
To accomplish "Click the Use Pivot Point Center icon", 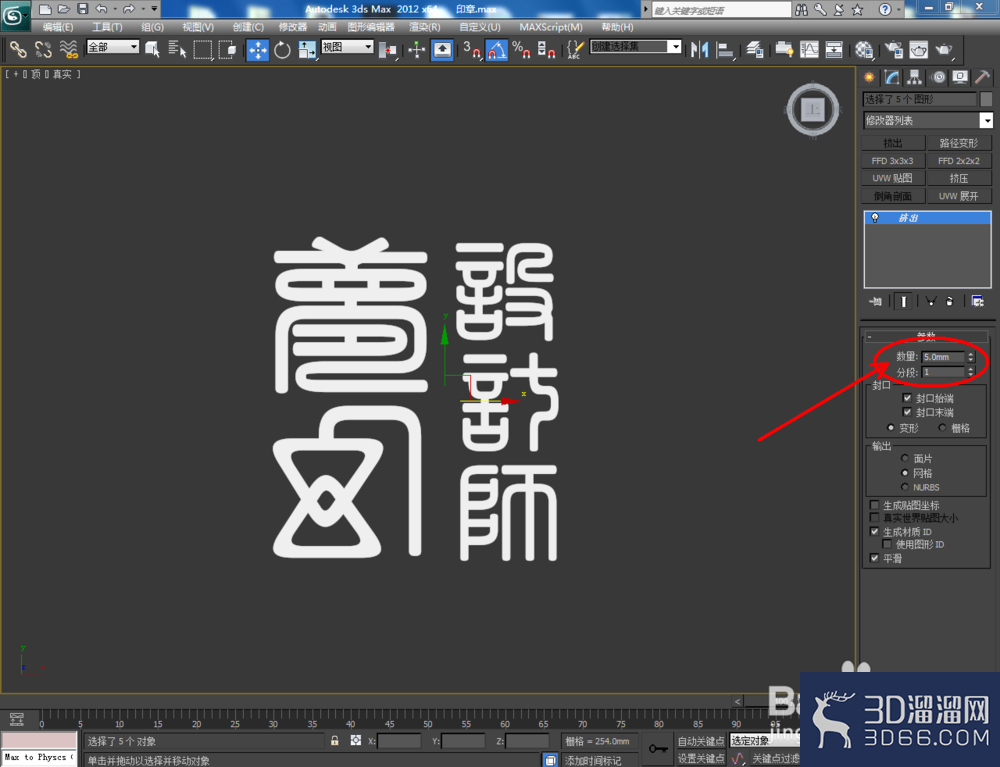I will pyautogui.click(x=387, y=50).
